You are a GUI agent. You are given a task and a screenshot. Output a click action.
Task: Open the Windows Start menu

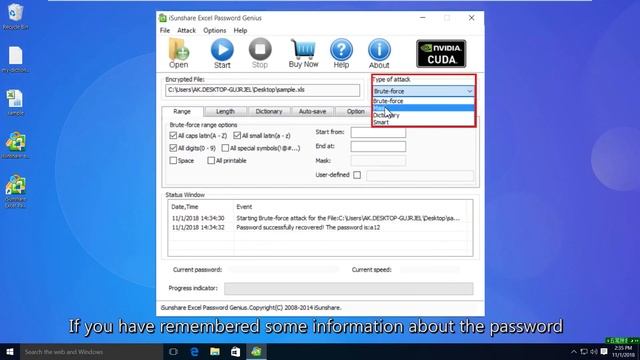[x=10, y=351]
